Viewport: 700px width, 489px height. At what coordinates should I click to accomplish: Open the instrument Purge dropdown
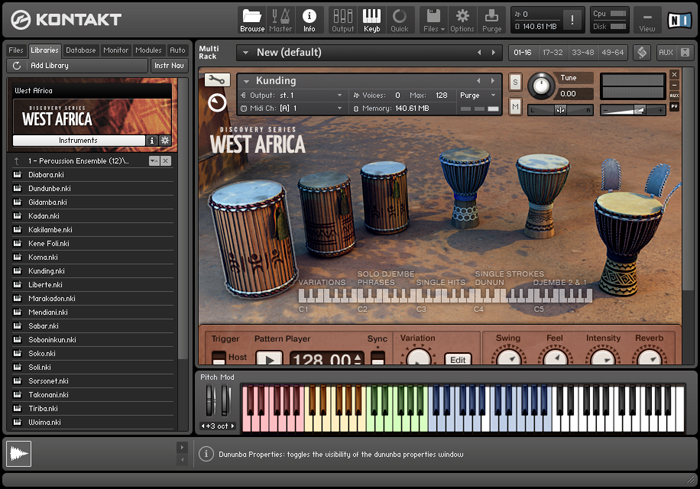(x=477, y=95)
